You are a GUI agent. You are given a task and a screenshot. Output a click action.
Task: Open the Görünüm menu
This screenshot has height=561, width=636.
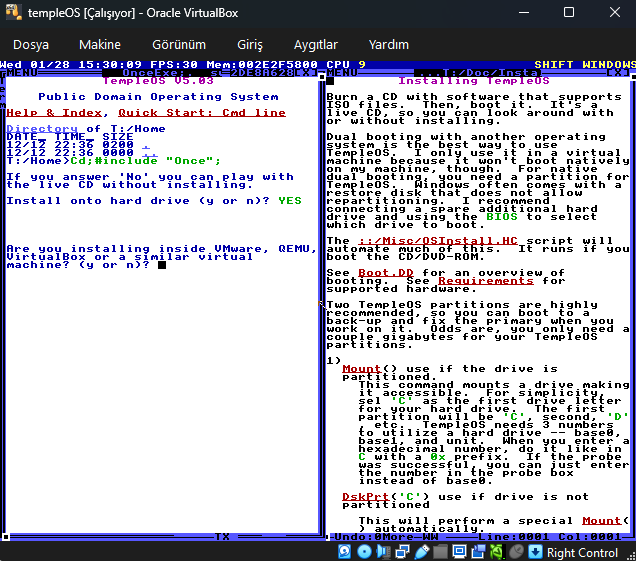click(179, 45)
